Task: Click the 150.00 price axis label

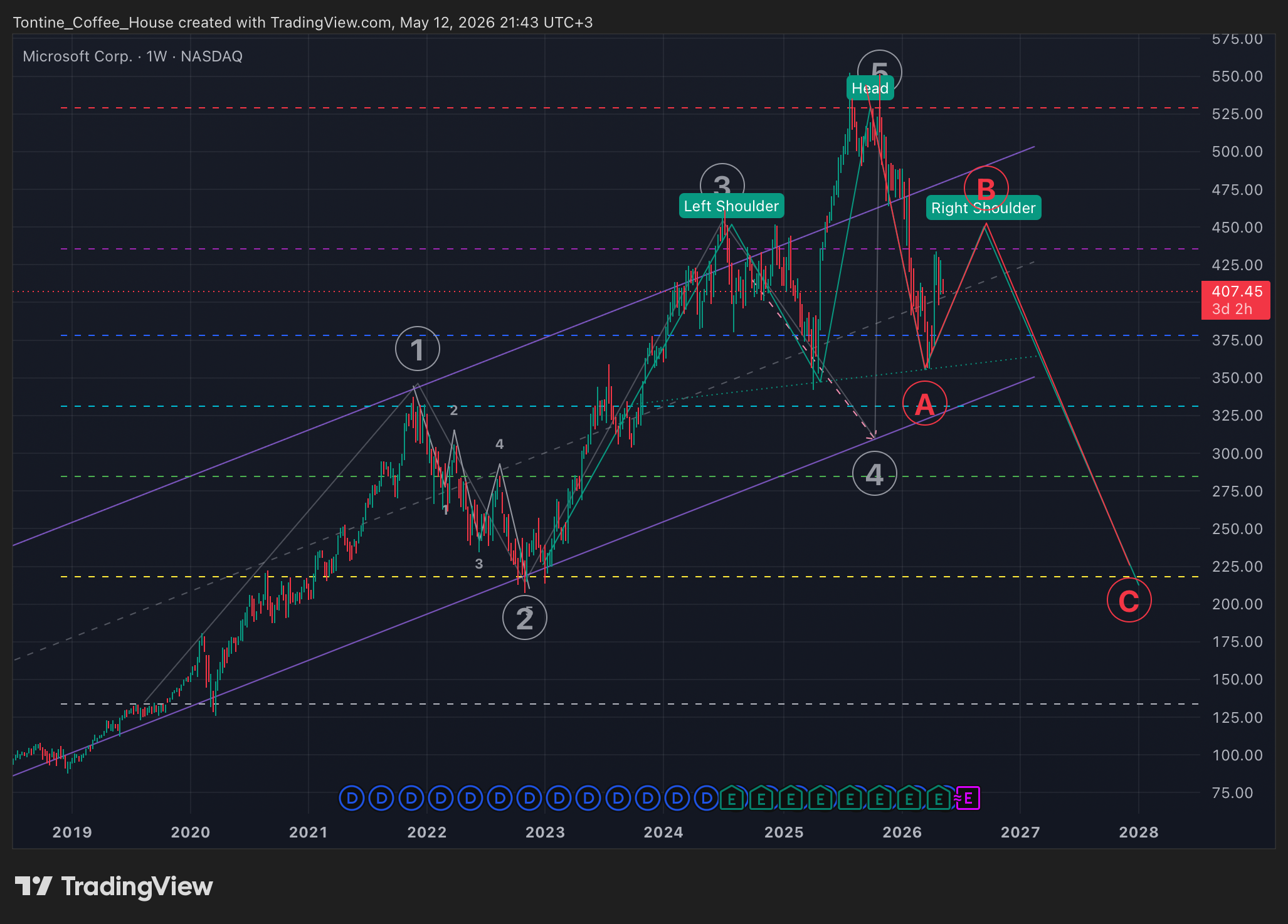Action: pyautogui.click(x=1237, y=680)
